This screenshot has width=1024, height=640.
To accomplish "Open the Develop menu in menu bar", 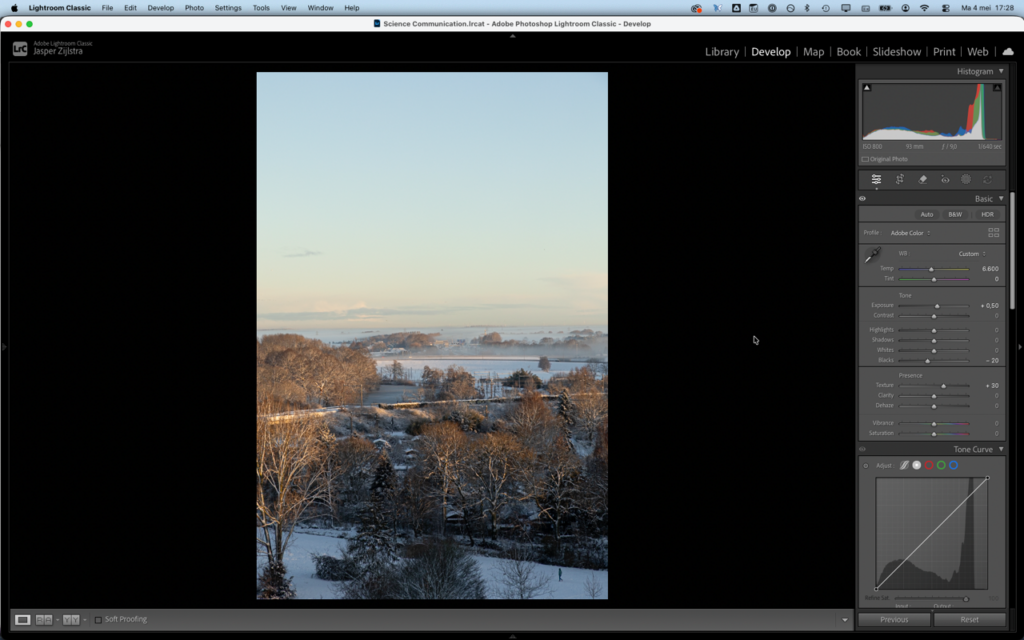I will (161, 8).
